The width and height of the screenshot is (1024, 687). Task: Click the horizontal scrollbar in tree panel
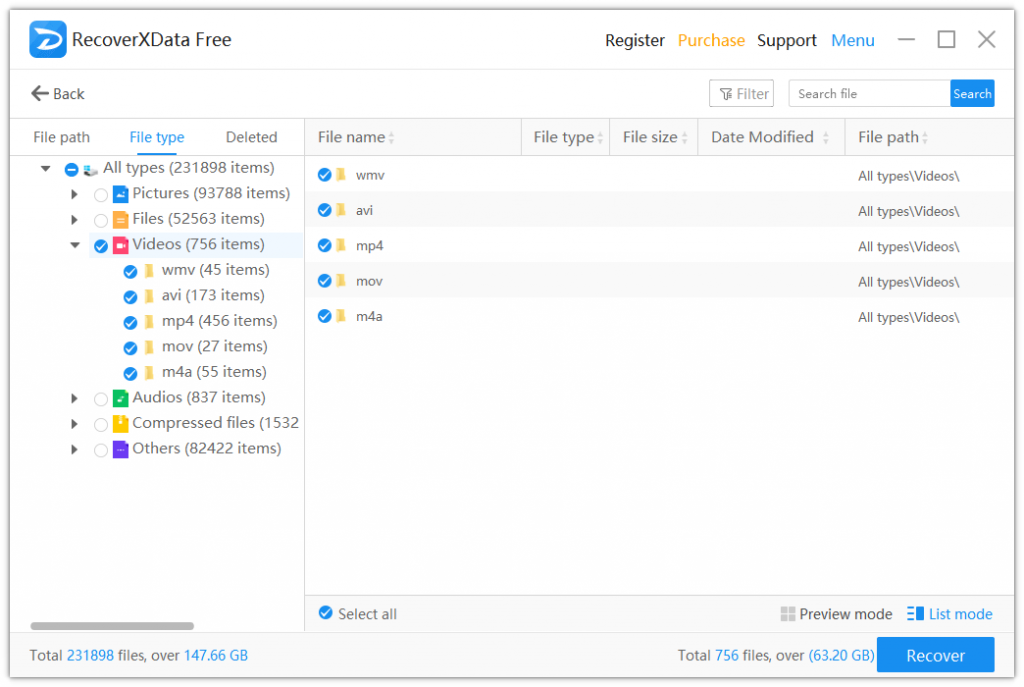click(112, 626)
